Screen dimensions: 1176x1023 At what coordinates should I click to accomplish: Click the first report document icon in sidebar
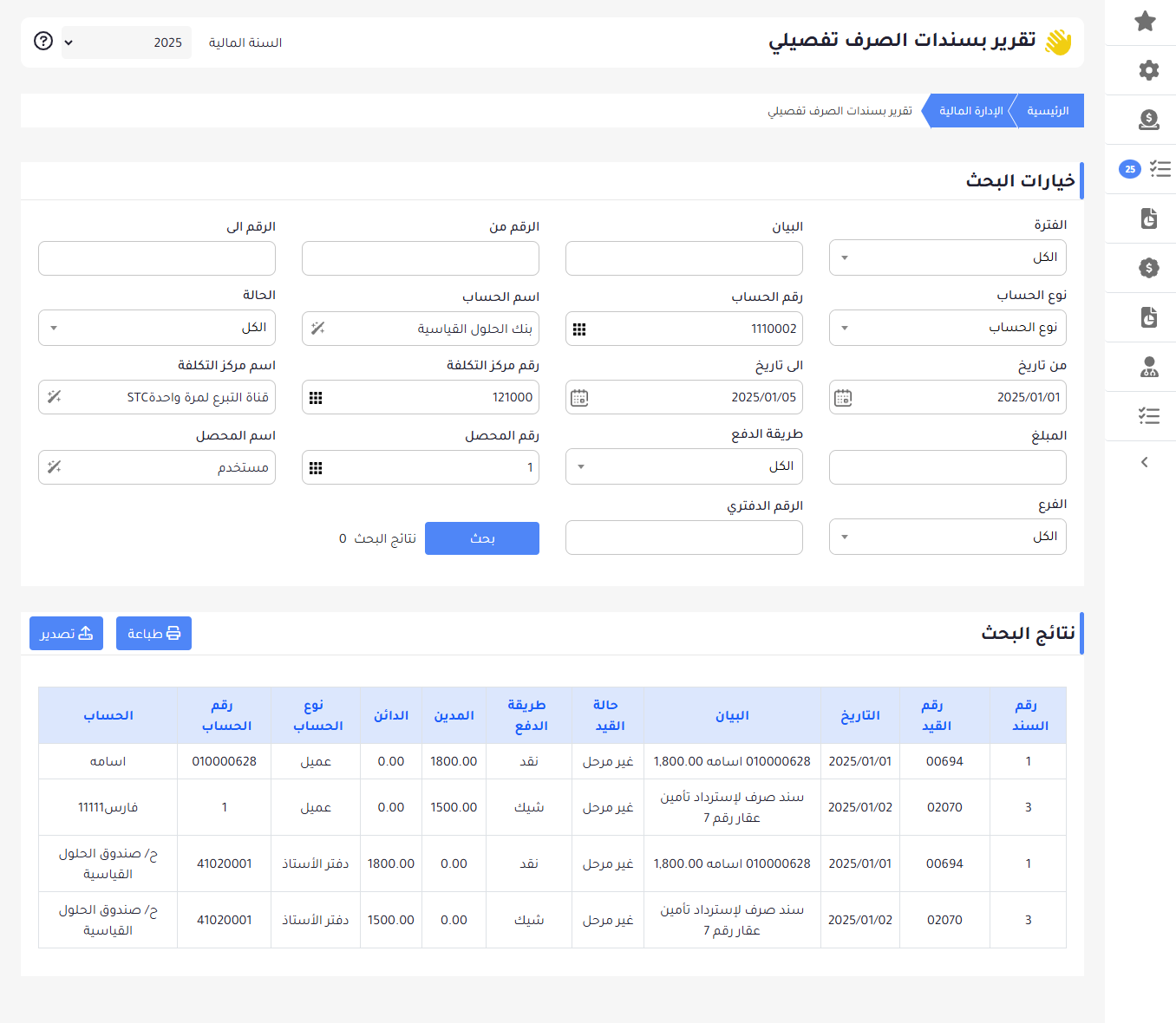pos(1149,218)
